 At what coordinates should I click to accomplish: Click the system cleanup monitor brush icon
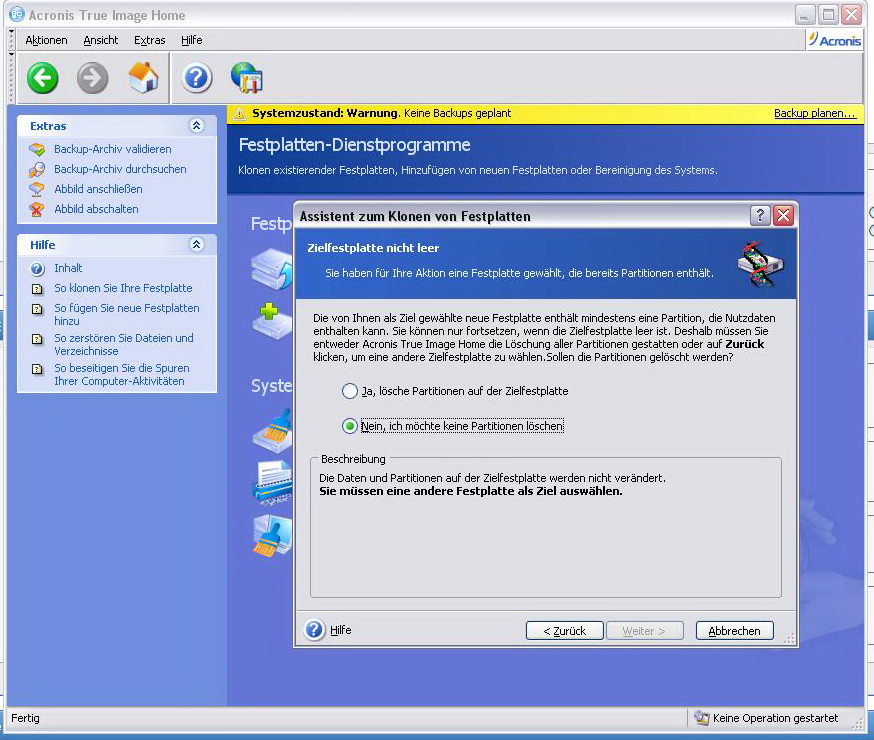[272, 536]
